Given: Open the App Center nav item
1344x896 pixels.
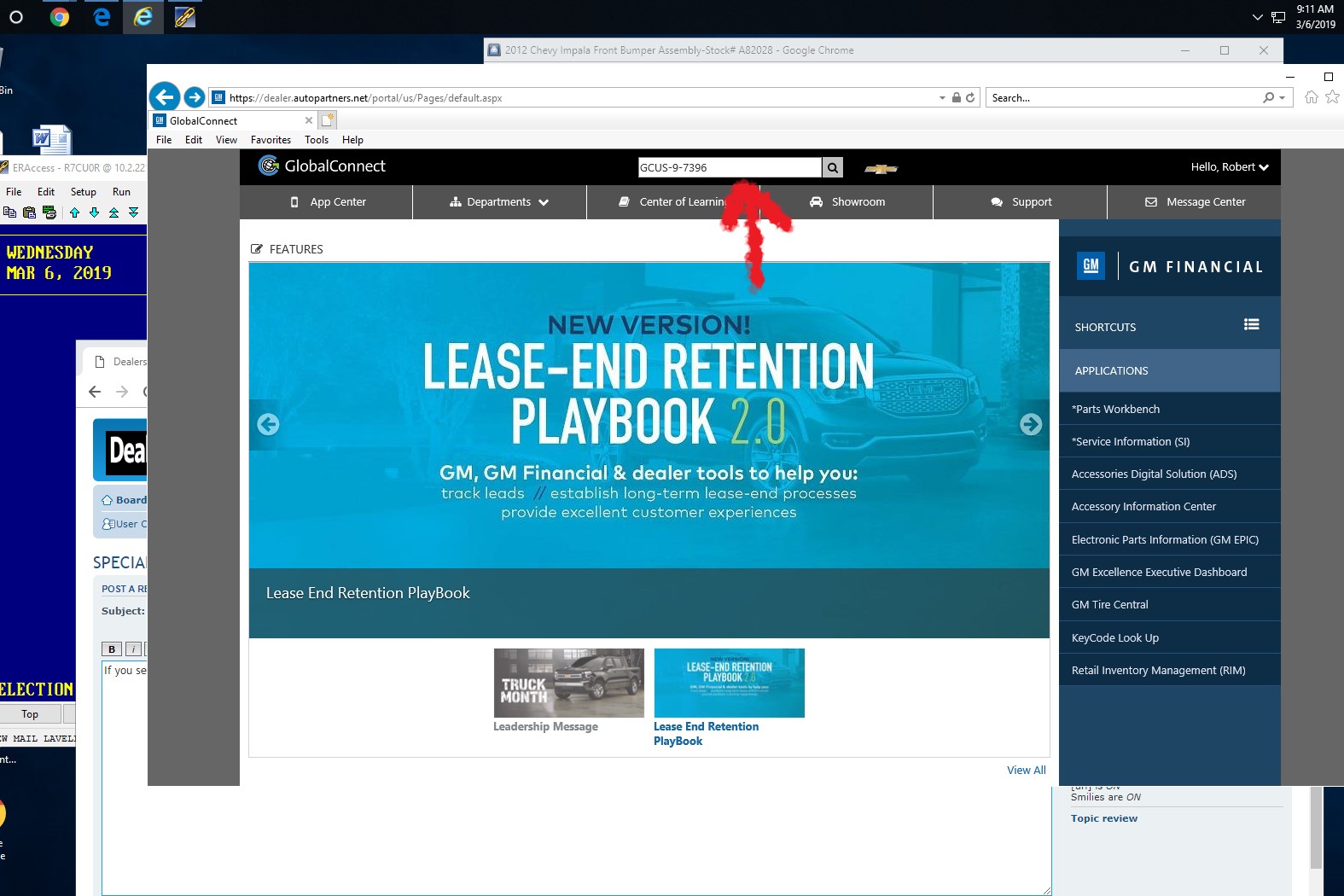Looking at the screenshot, I should [x=327, y=202].
